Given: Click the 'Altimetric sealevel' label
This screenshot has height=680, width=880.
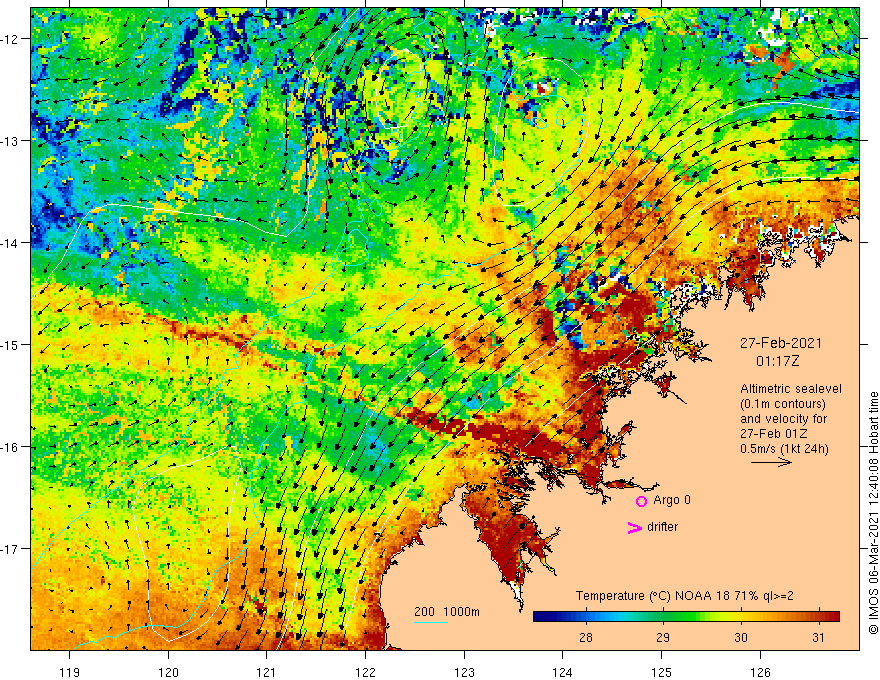Looking at the screenshot, I should tap(791, 389).
